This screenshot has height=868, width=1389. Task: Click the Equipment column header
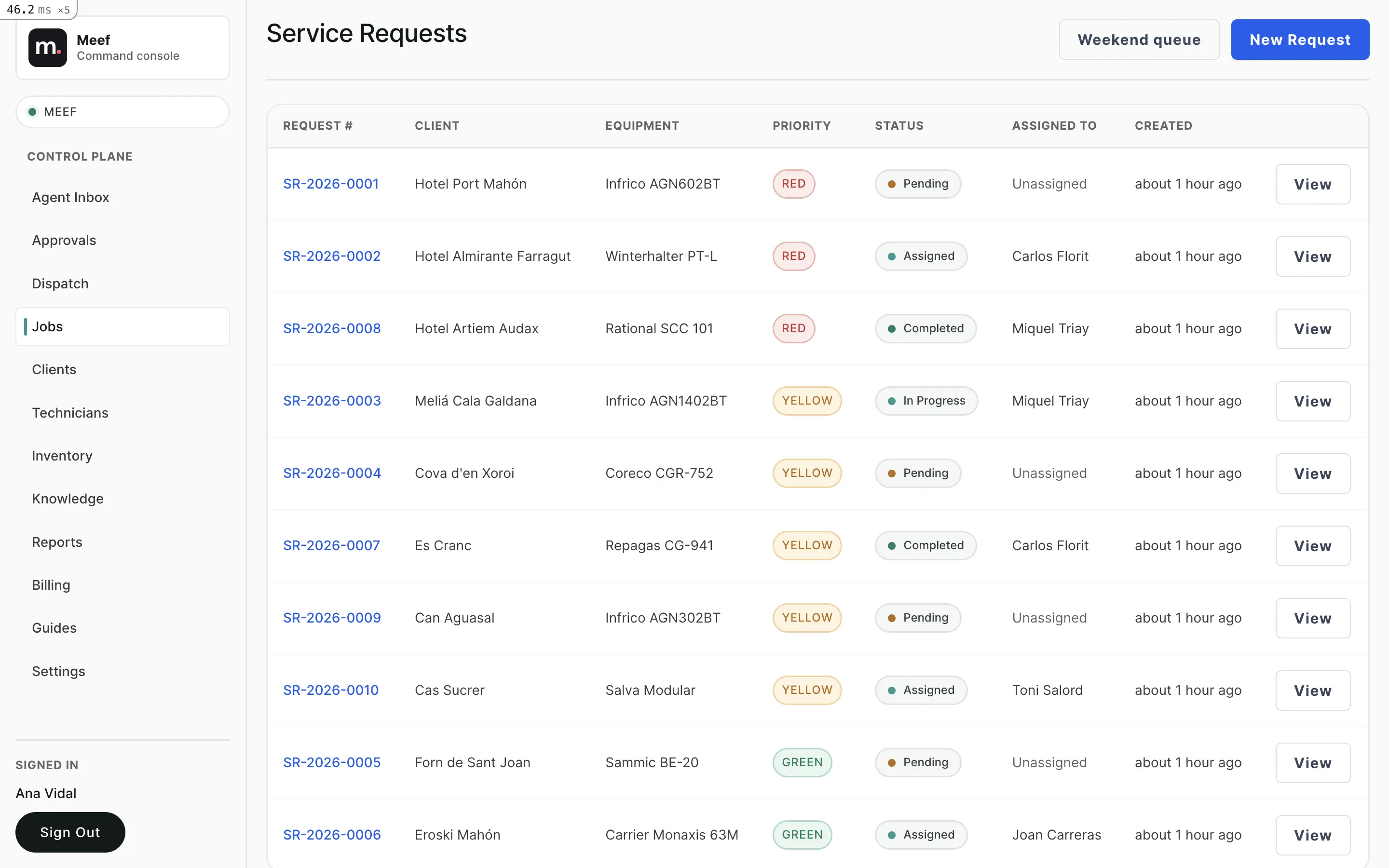642,126
